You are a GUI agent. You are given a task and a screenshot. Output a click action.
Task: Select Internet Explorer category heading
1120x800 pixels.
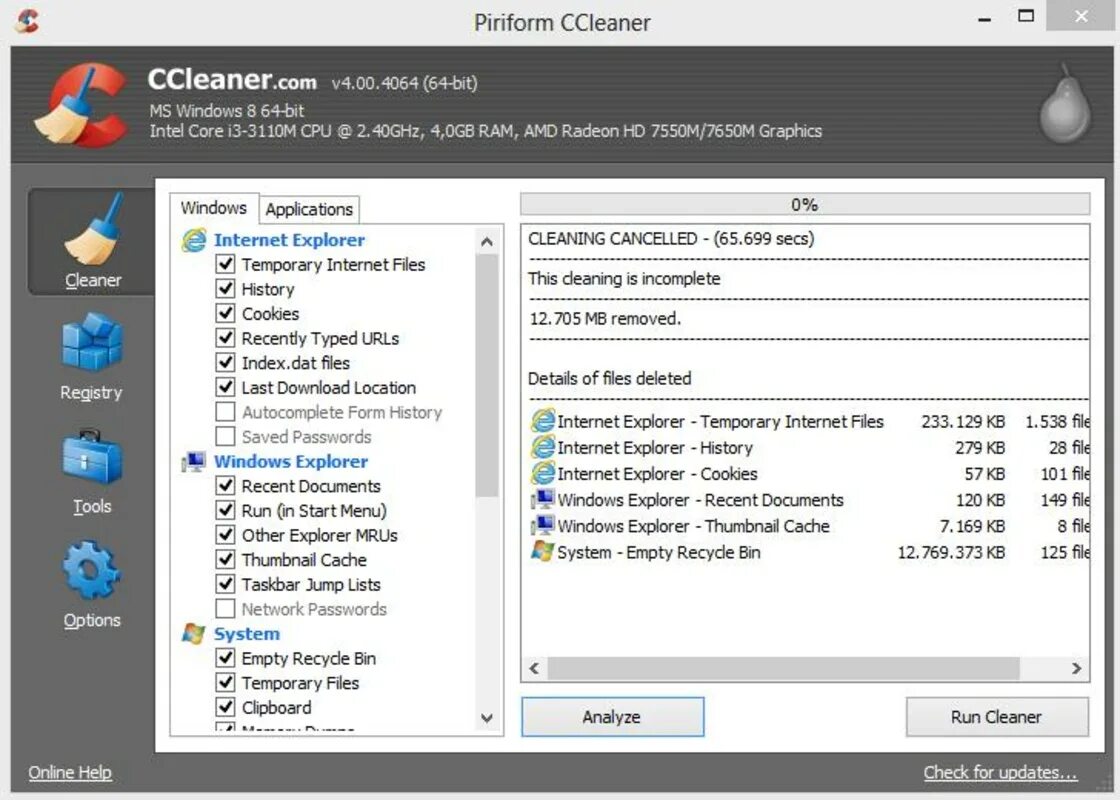click(289, 240)
